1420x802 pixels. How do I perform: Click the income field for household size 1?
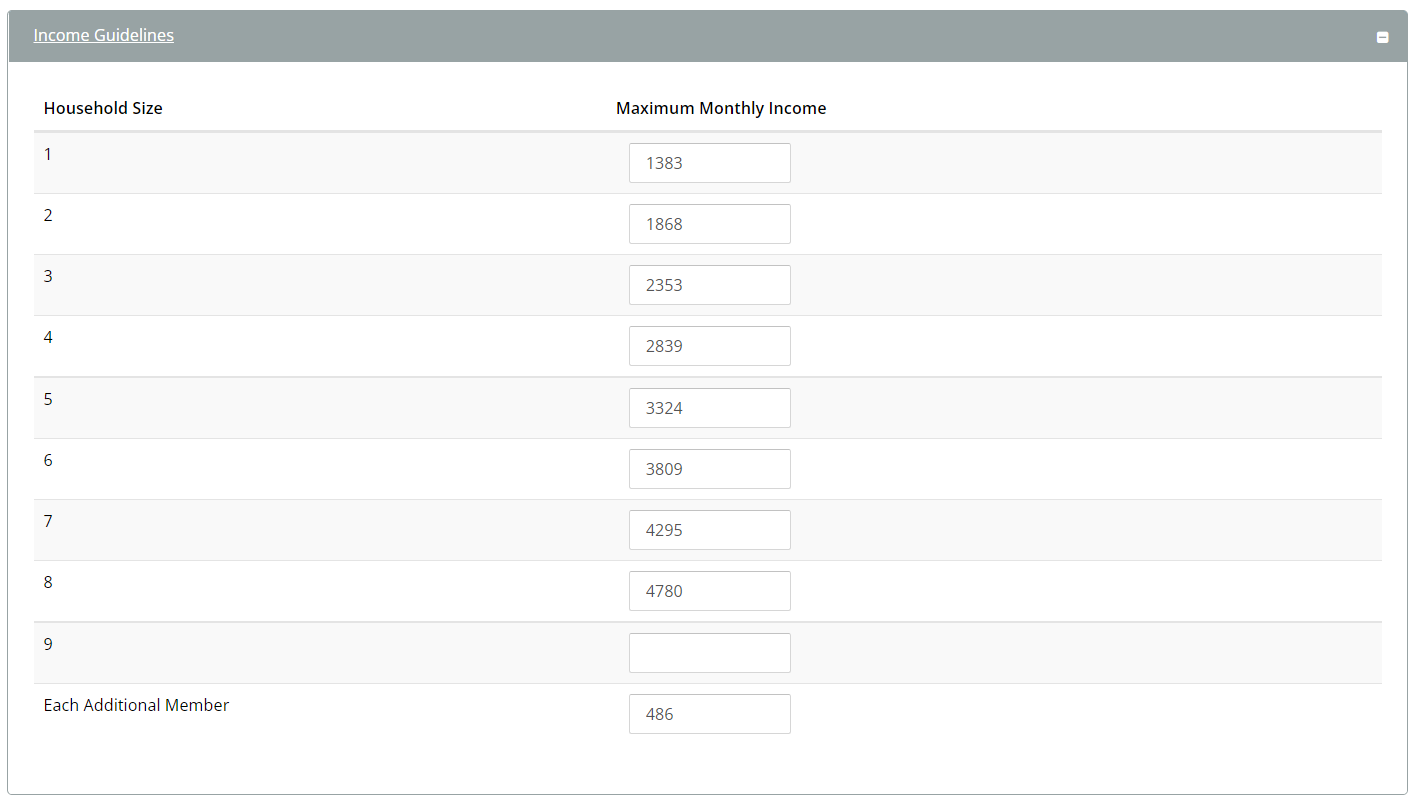coord(709,163)
